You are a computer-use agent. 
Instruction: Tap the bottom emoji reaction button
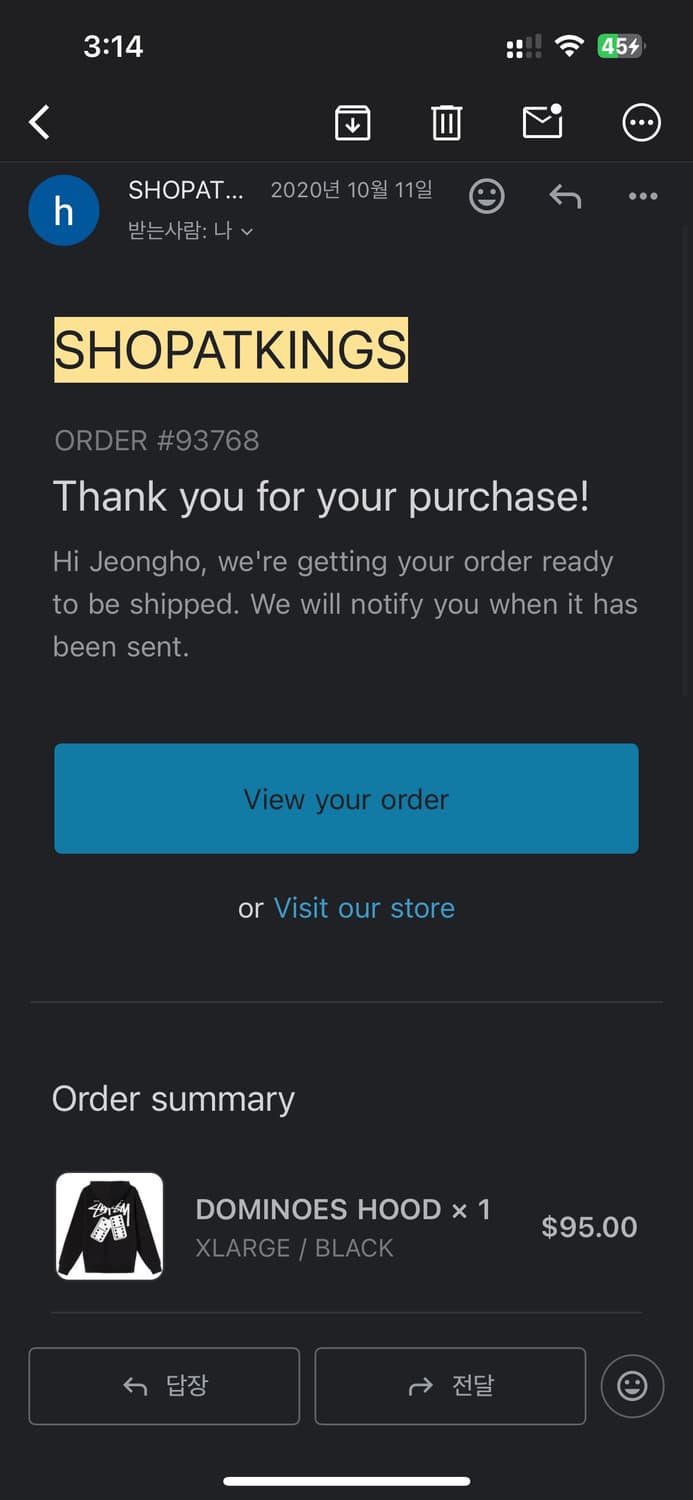pos(632,1386)
